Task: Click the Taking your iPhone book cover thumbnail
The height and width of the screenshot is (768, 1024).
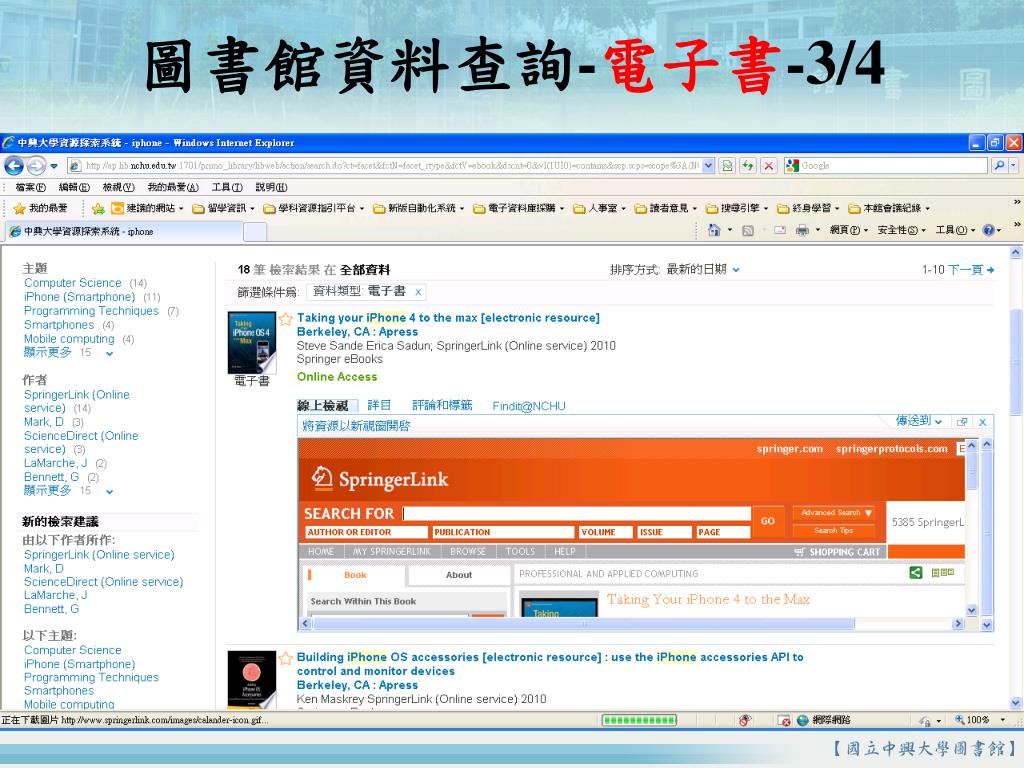Action: [x=251, y=343]
